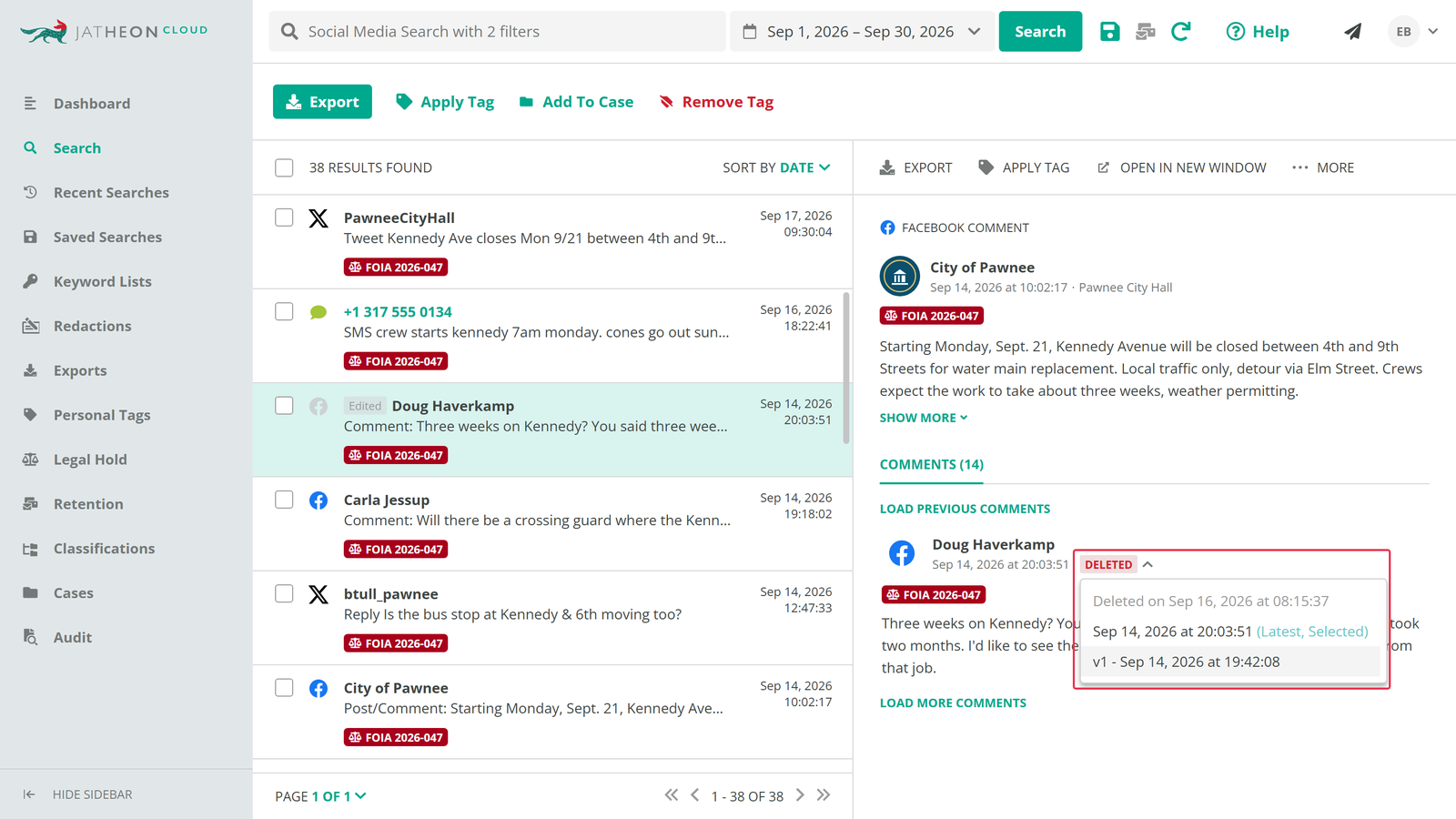Open the date range dropdown Sep 1–30, 2026
This screenshot has width=1456, height=819.
(862, 32)
